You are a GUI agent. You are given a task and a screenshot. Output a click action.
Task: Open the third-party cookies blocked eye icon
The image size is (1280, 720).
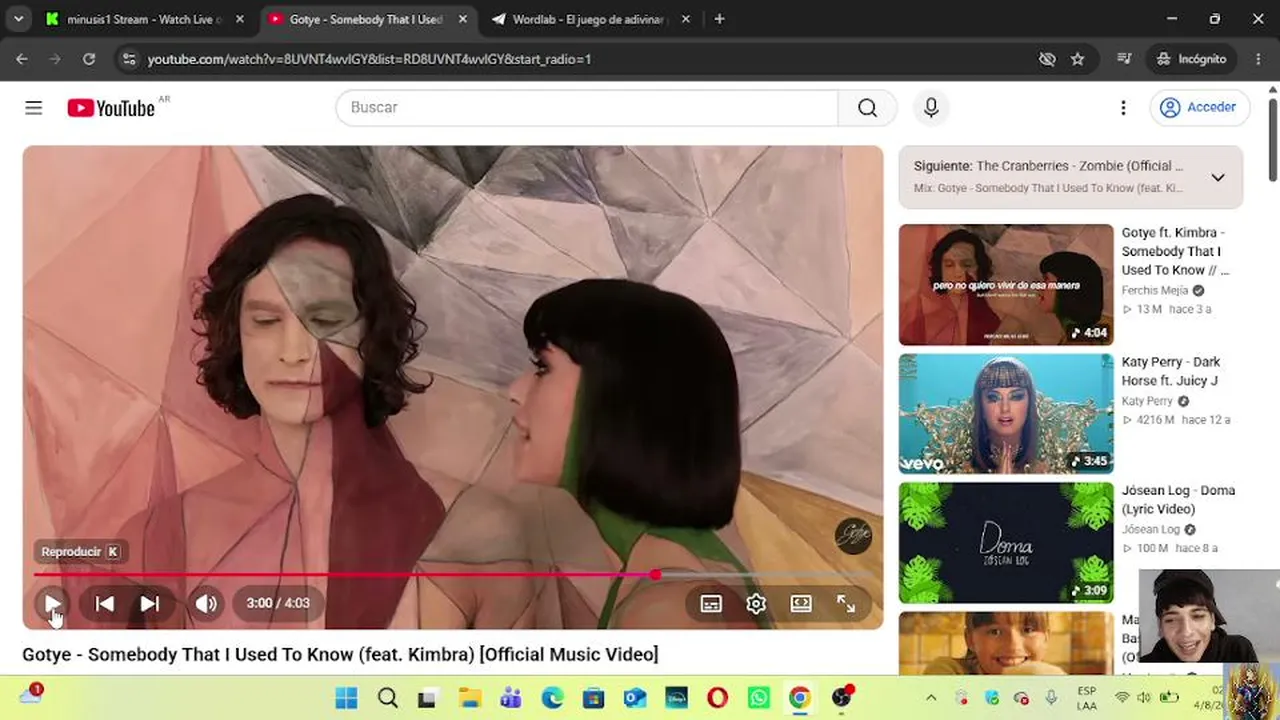(x=1047, y=59)
